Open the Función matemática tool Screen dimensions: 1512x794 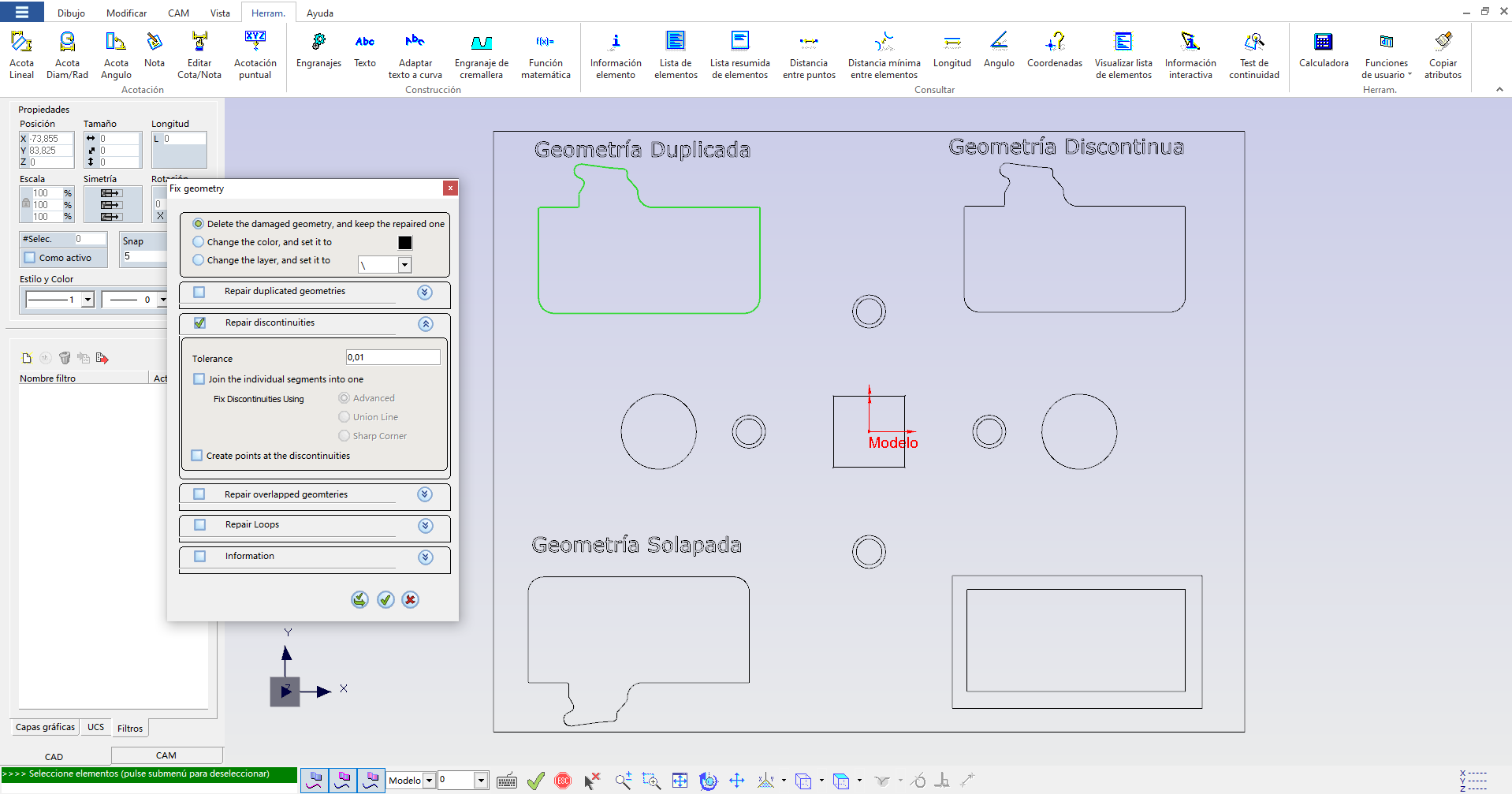[x=546, y=54]
